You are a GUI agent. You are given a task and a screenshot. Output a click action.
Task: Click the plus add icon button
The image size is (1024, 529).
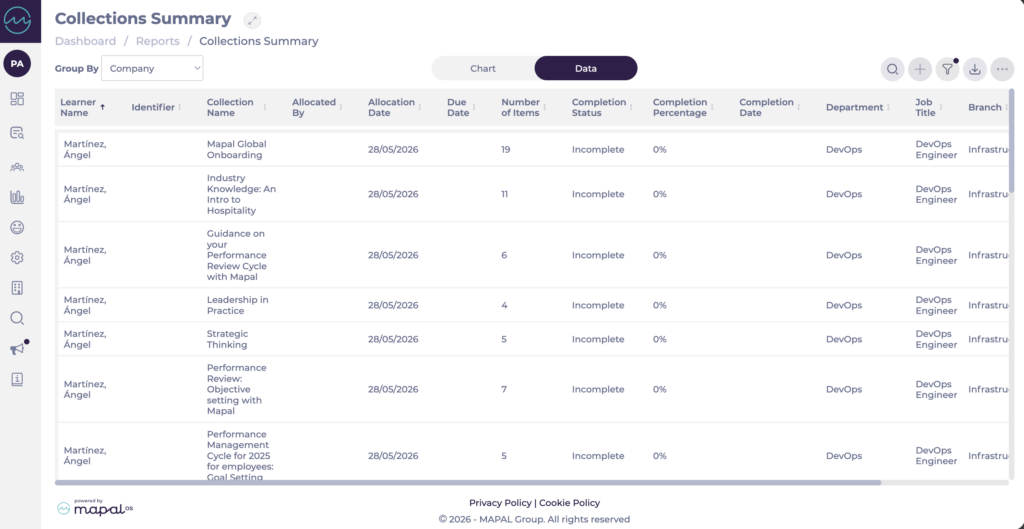920,69
